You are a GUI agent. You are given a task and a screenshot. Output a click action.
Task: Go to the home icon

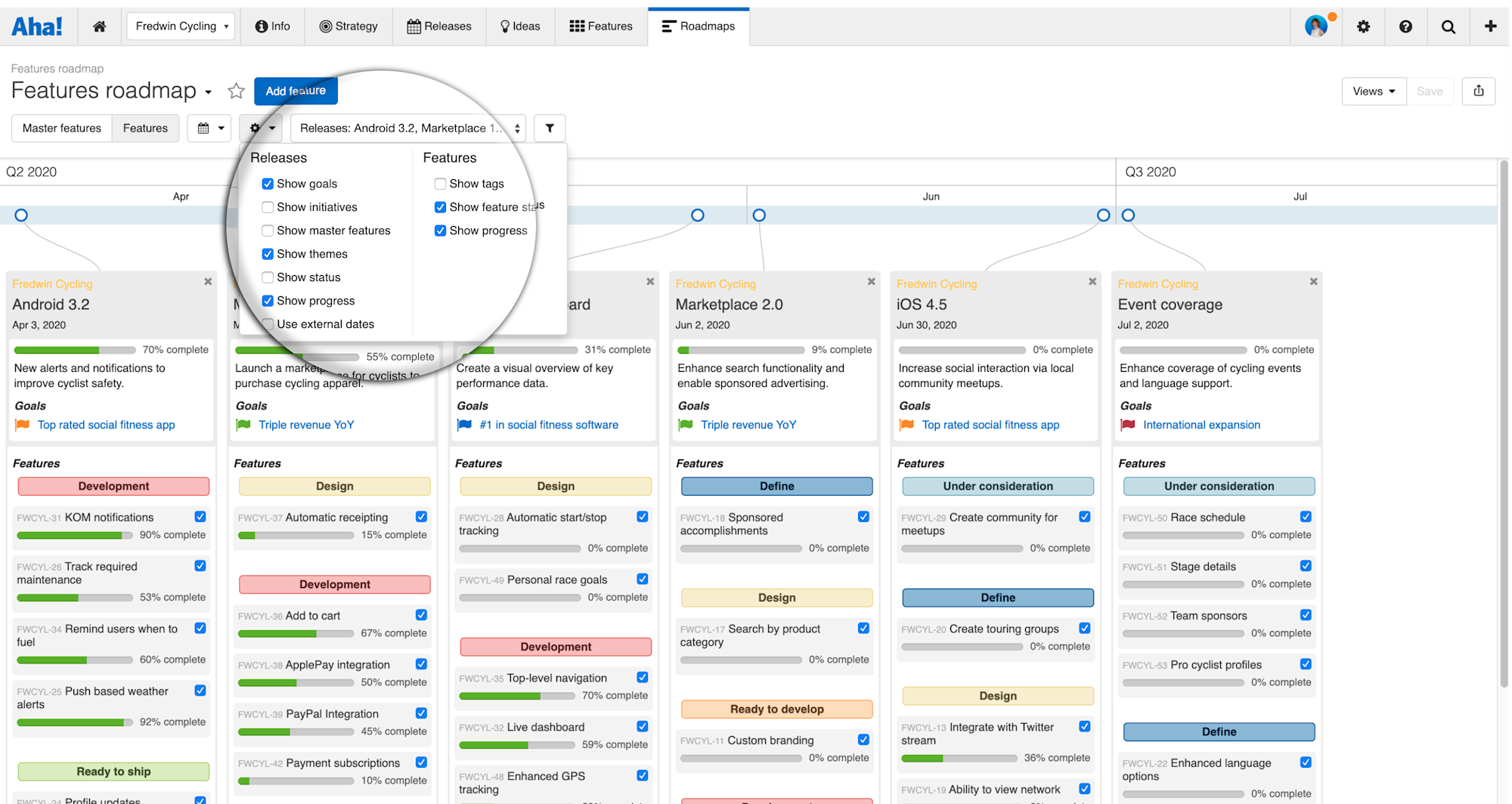pyautogui.click(x=99, y=26)
